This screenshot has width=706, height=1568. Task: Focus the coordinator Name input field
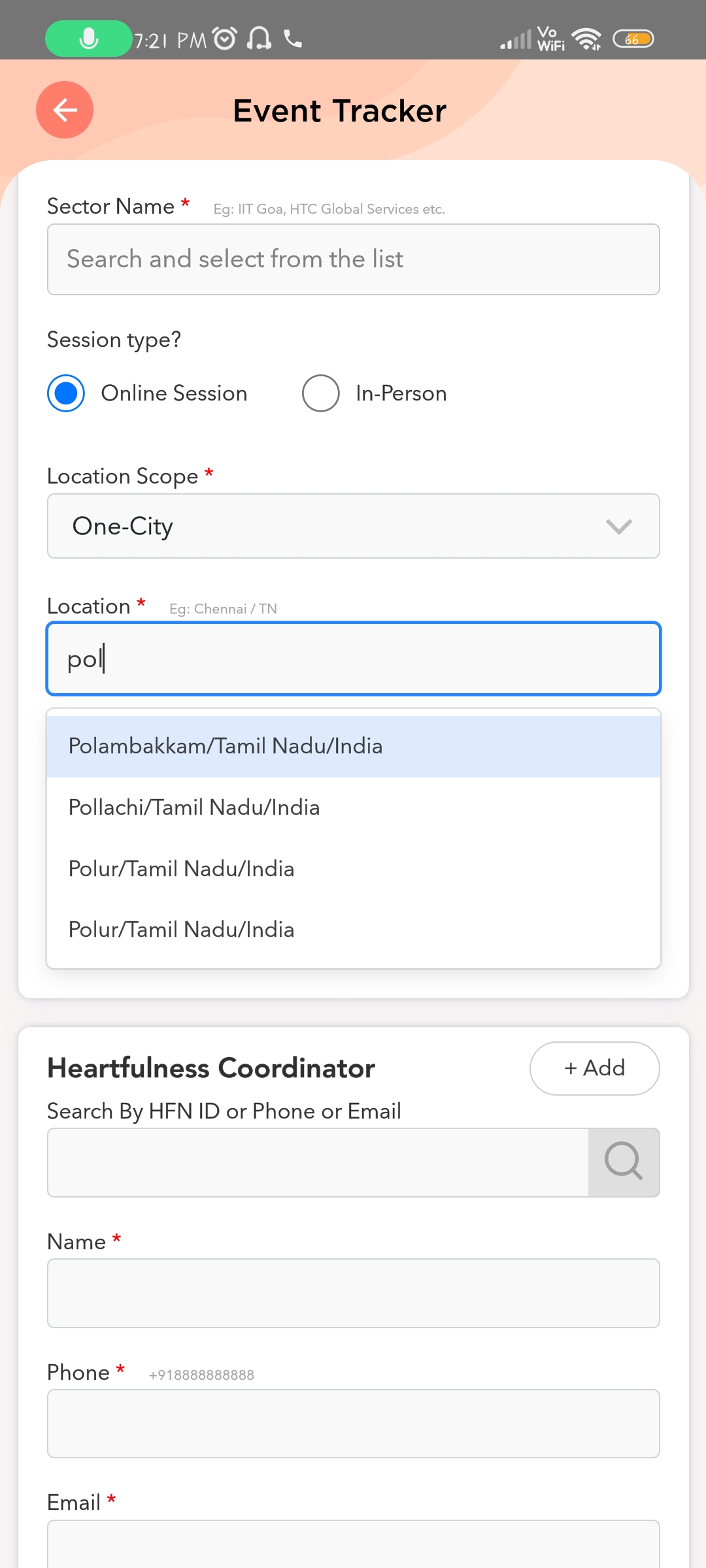[x=353, y=1293]
